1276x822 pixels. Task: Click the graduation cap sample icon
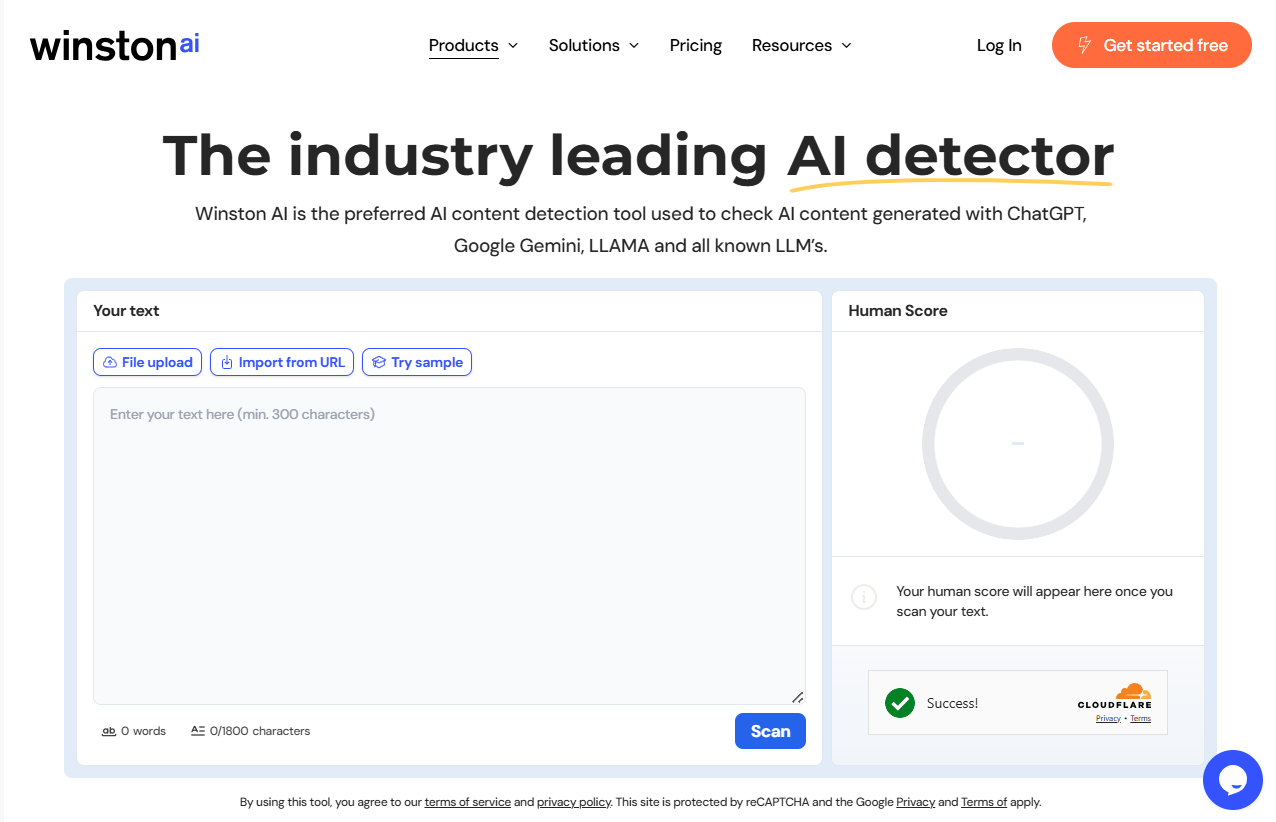(379, 362)
